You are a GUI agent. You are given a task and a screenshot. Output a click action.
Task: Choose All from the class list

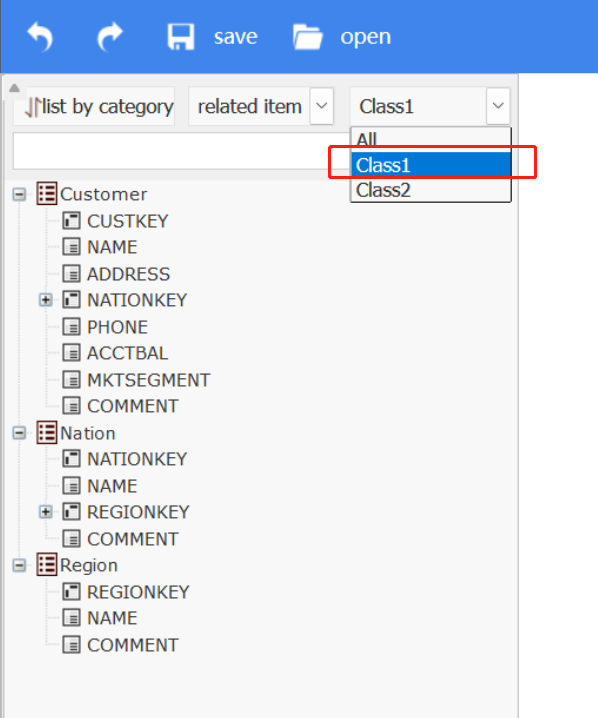point(430,139)
